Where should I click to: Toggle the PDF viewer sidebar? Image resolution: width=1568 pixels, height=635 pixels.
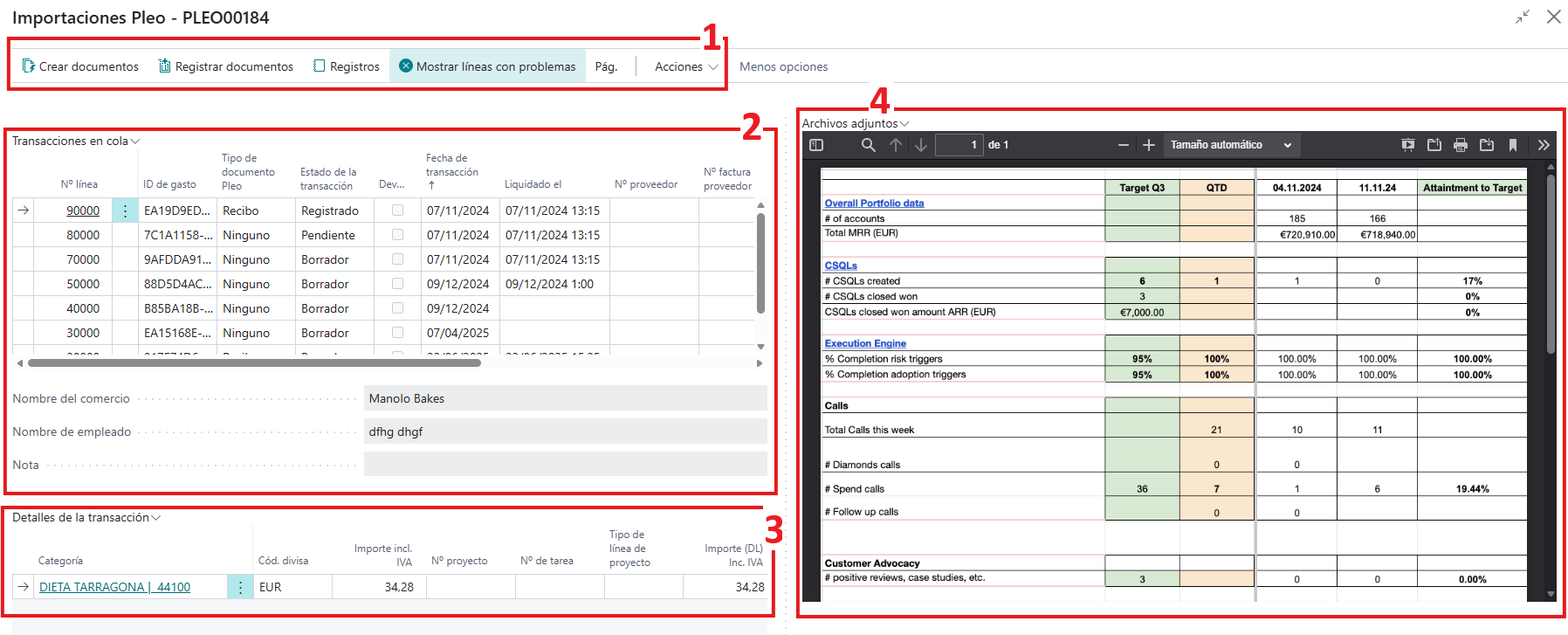pyautogui.click(x=816, y=145)
